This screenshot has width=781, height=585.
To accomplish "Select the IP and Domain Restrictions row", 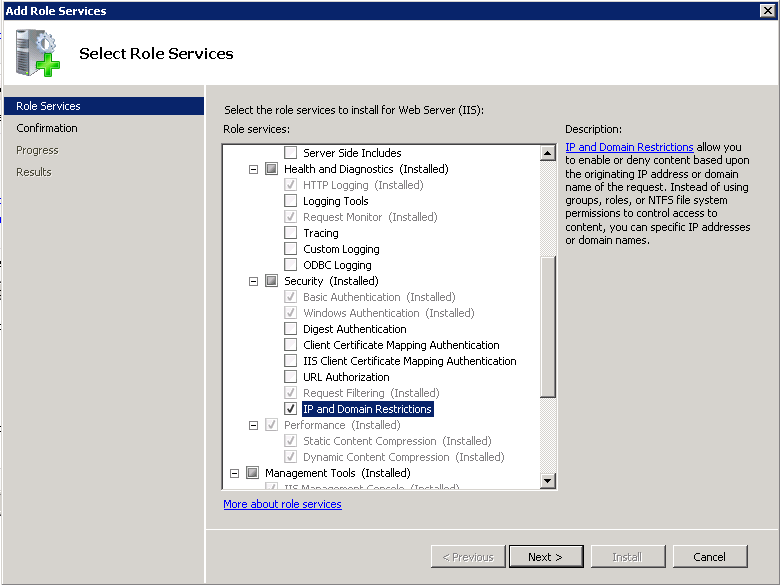I will 368,409.
